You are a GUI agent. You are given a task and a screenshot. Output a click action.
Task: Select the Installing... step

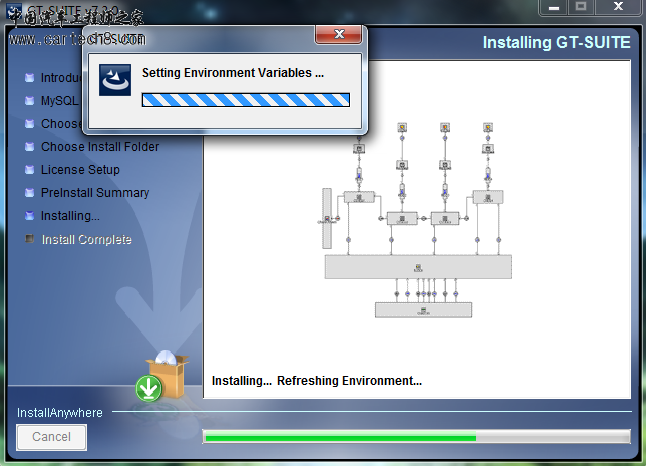coord(70,216)
